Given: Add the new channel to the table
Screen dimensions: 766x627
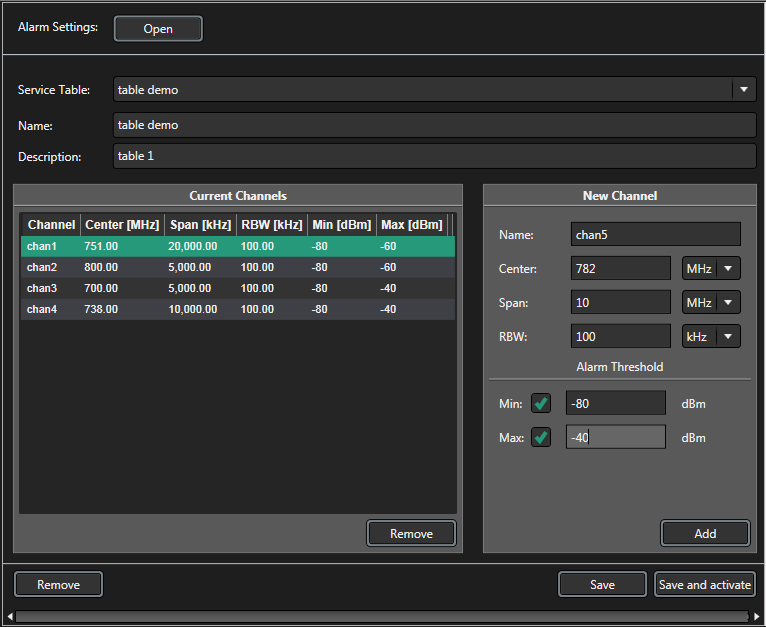Looking at the screenshot, I should [705, 534].
